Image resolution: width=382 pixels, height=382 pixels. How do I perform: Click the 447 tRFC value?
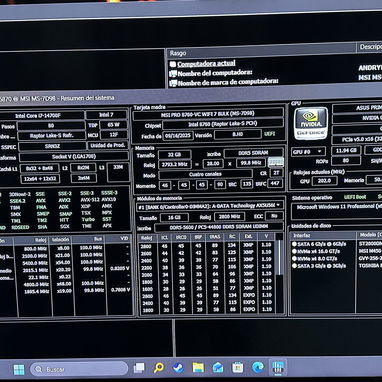point(275,183)
